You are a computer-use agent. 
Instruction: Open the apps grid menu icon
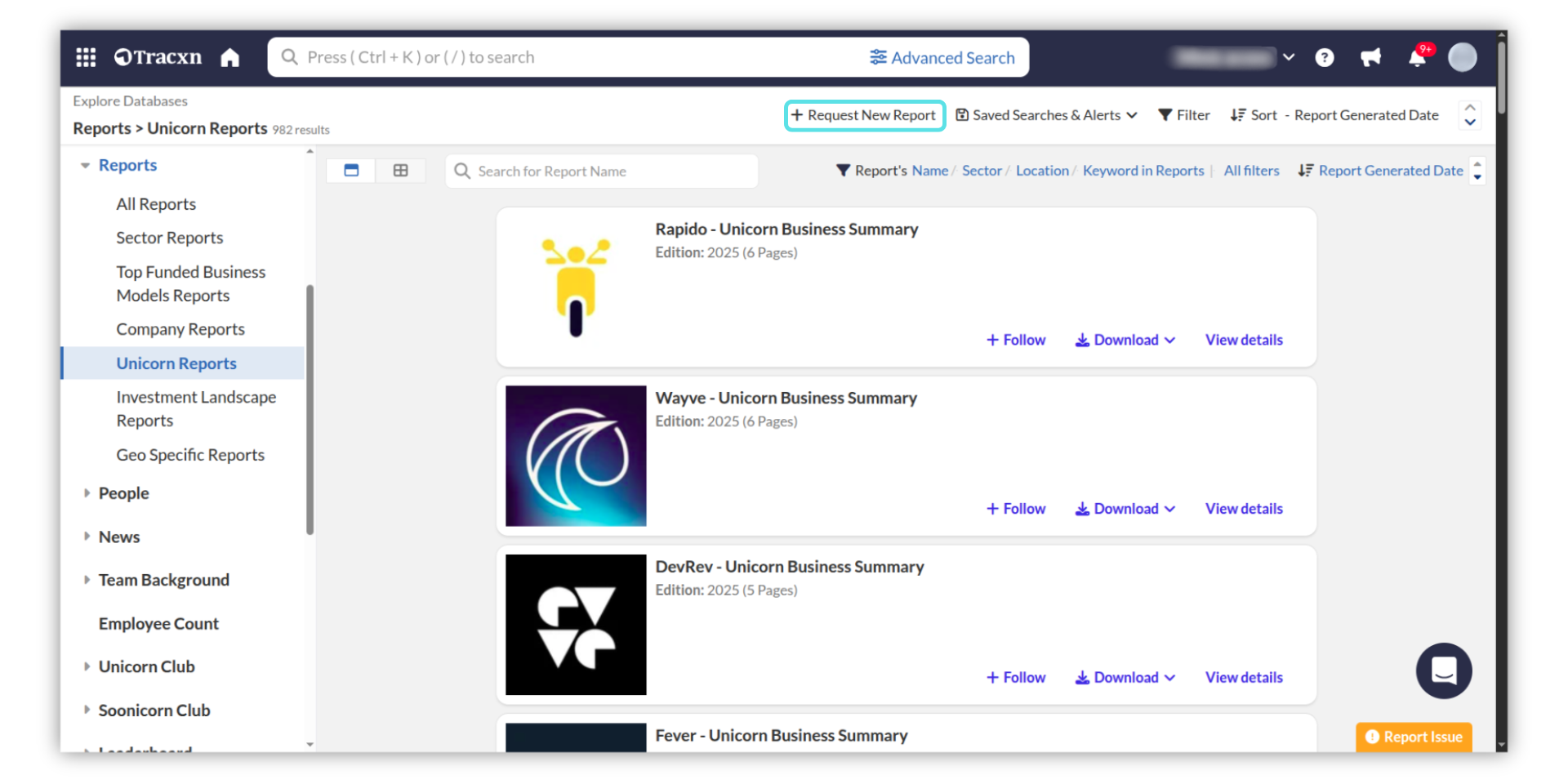pyautogui.click(x=86, y=57)
